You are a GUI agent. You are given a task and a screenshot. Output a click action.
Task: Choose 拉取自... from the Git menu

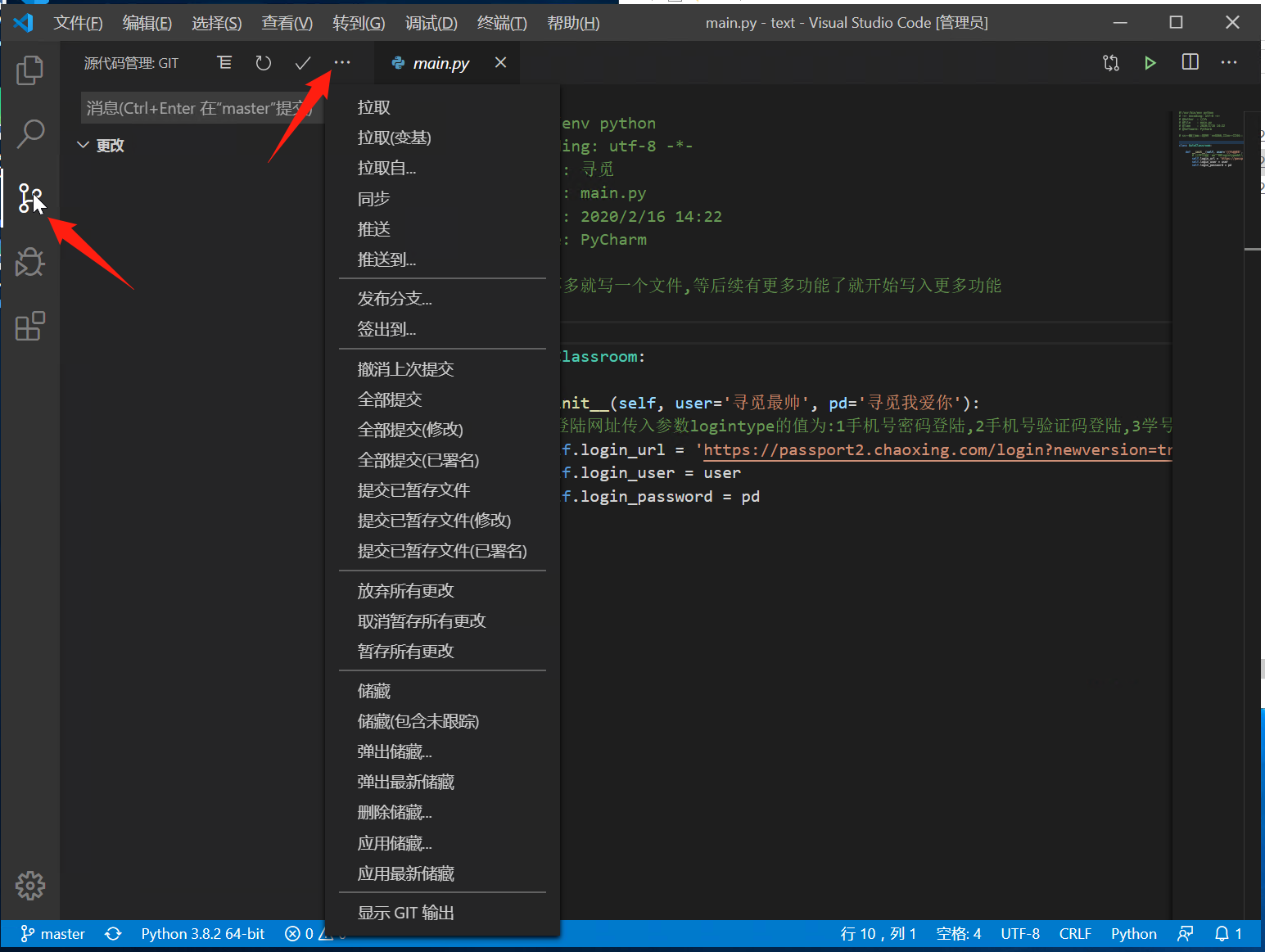point(442,168)
